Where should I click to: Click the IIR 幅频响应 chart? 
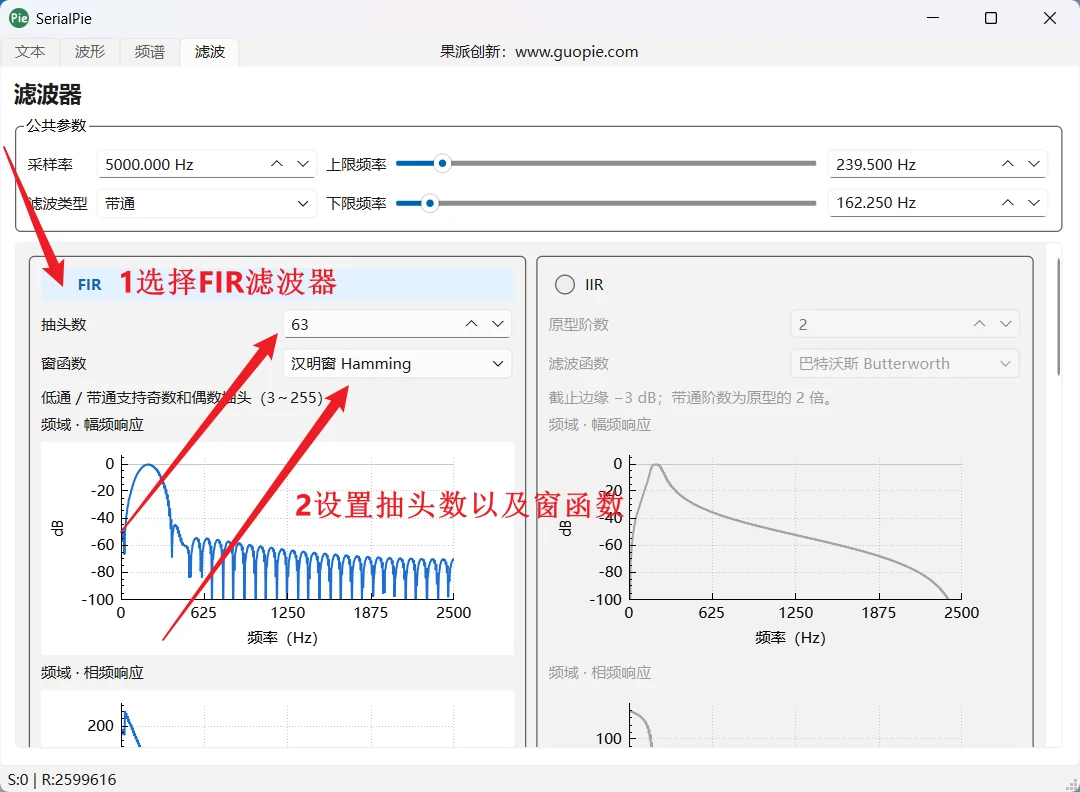point(785,548)
